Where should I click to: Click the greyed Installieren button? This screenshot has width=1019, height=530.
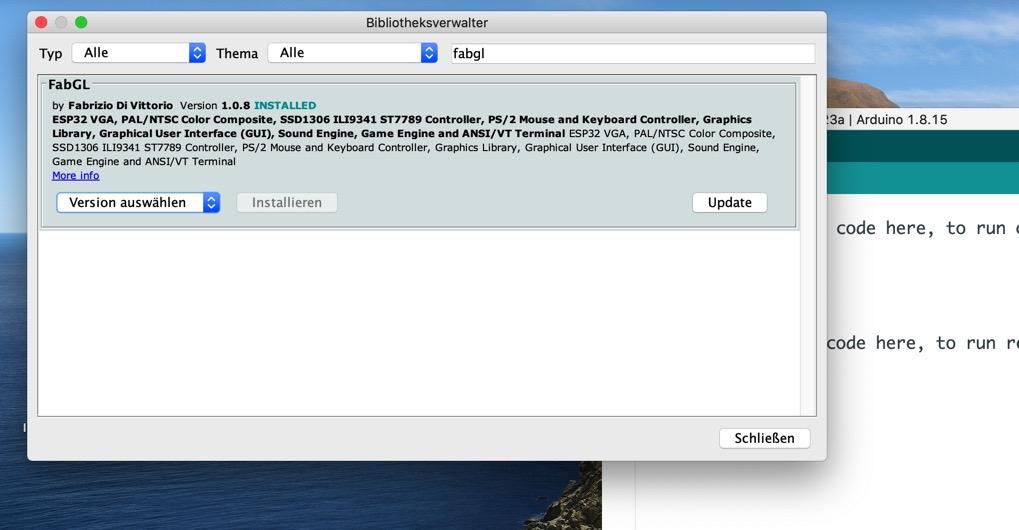coord(287,203)
